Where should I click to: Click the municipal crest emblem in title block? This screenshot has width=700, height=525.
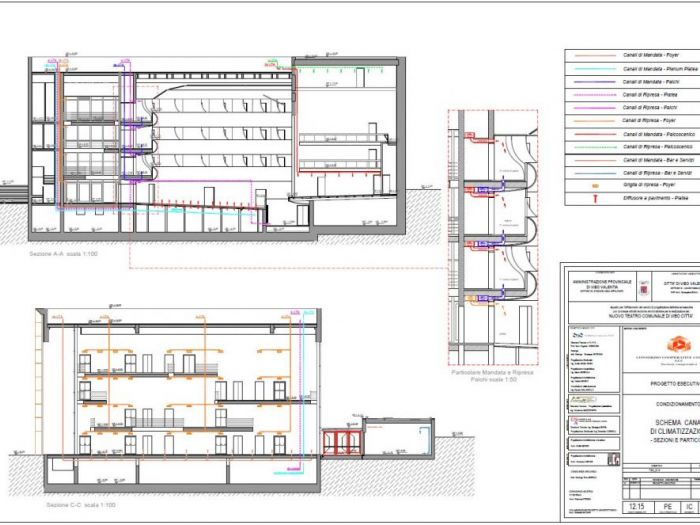coord(643,288)
